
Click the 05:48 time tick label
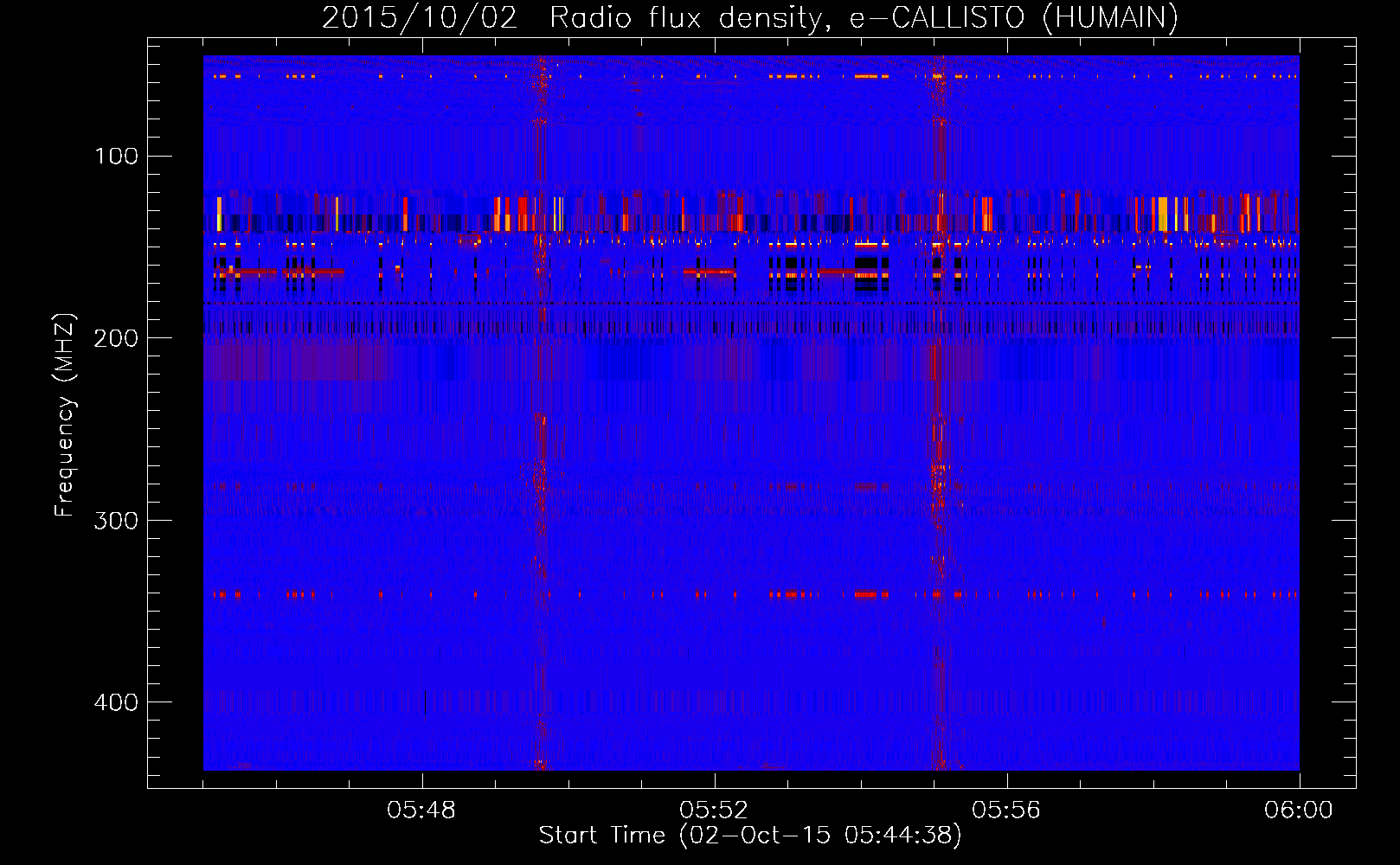coord(421,811)
